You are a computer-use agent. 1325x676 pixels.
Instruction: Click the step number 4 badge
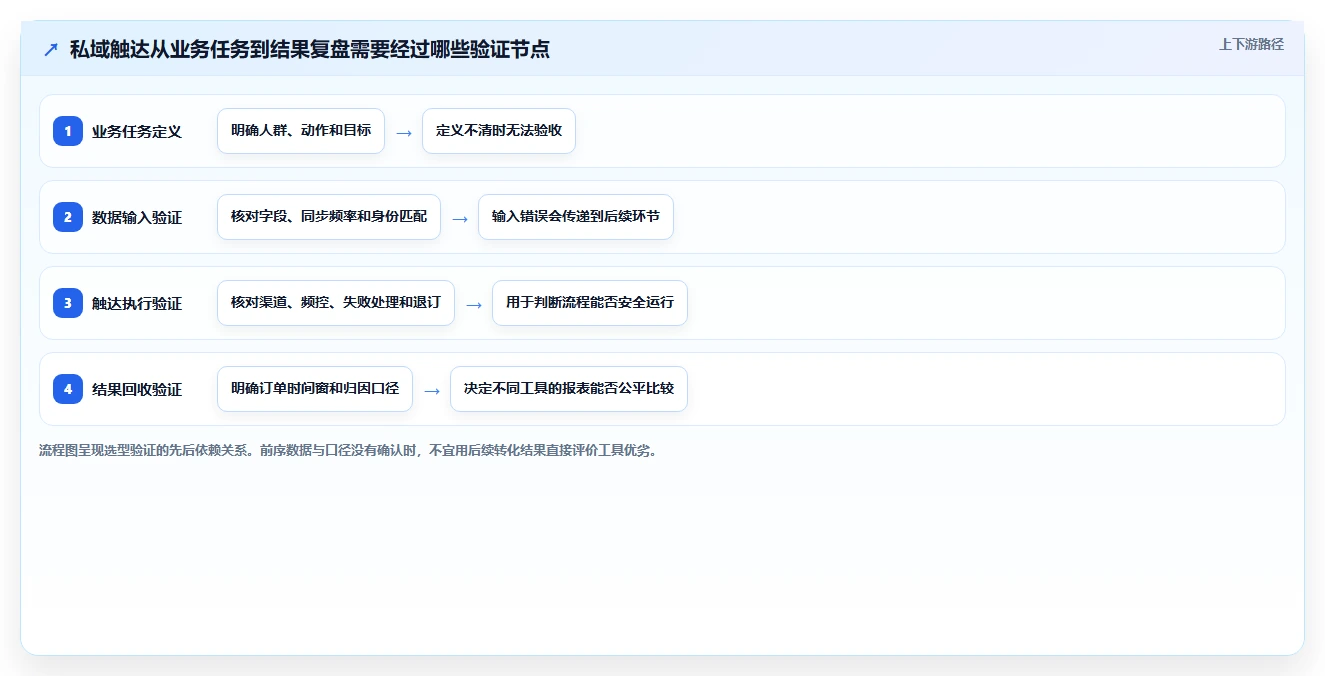[68, 389]
